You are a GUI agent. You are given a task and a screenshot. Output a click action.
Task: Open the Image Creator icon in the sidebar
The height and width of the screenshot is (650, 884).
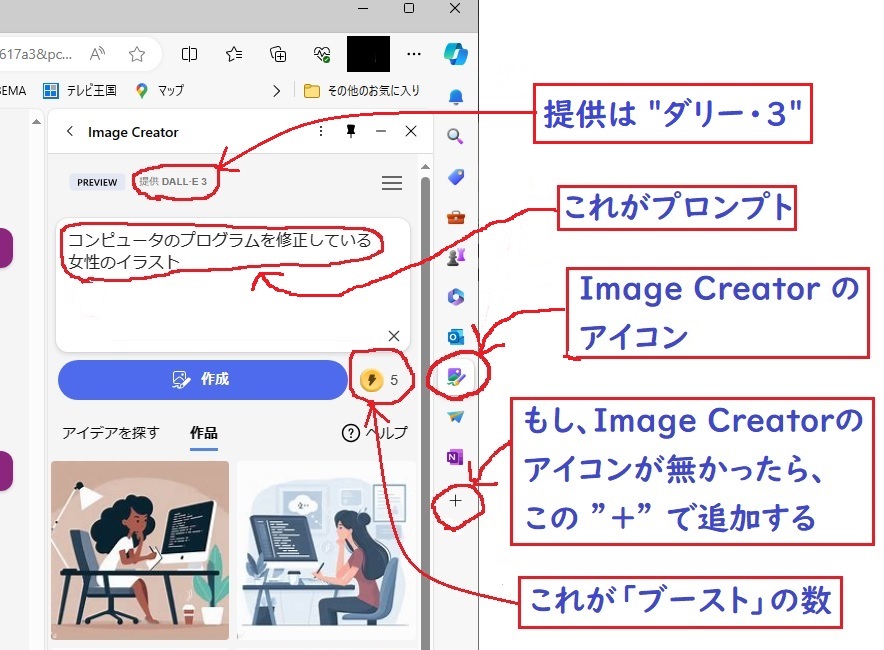pos(456,376)
